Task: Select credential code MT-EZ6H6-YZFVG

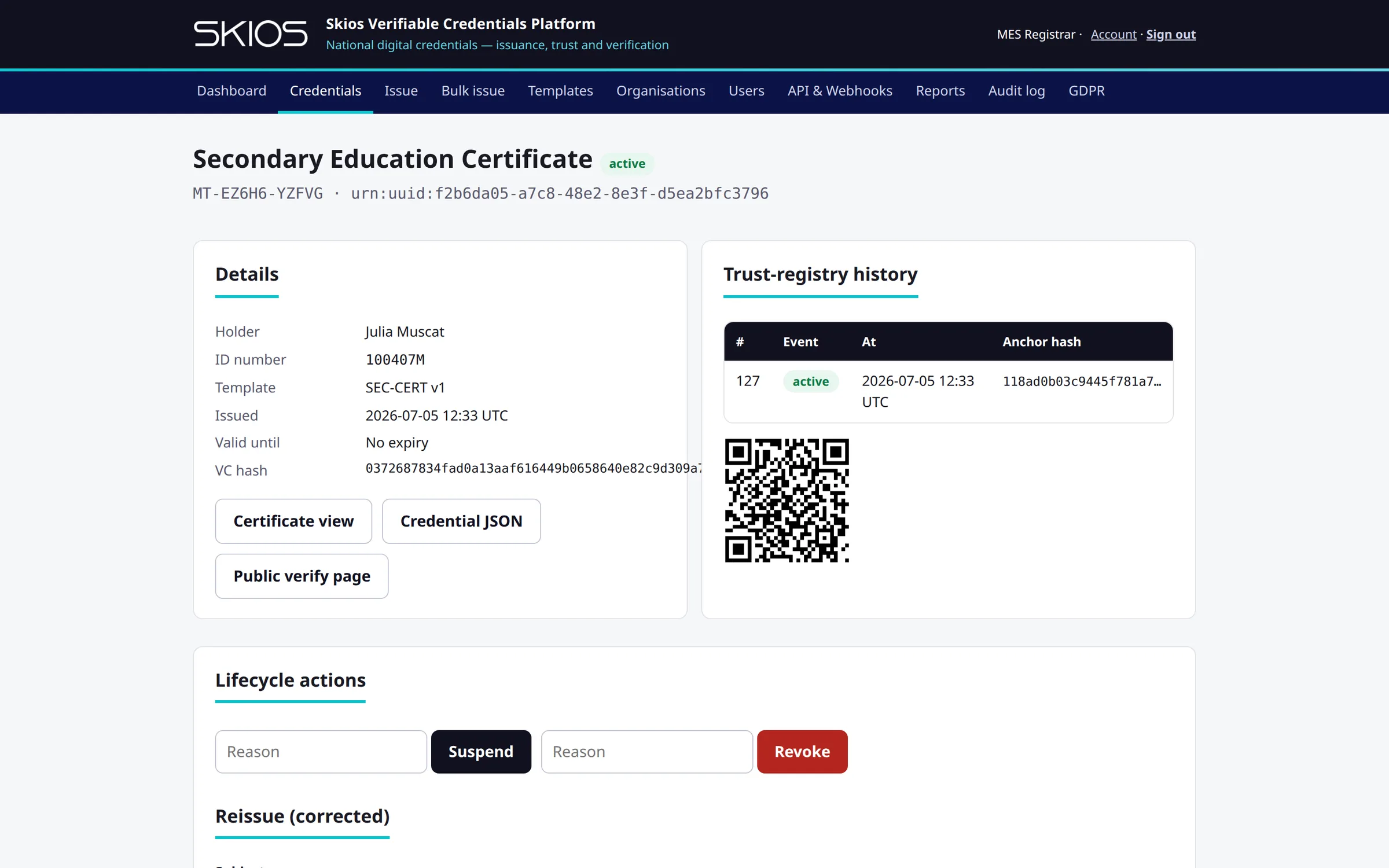Action: click(x=258, y=193)
